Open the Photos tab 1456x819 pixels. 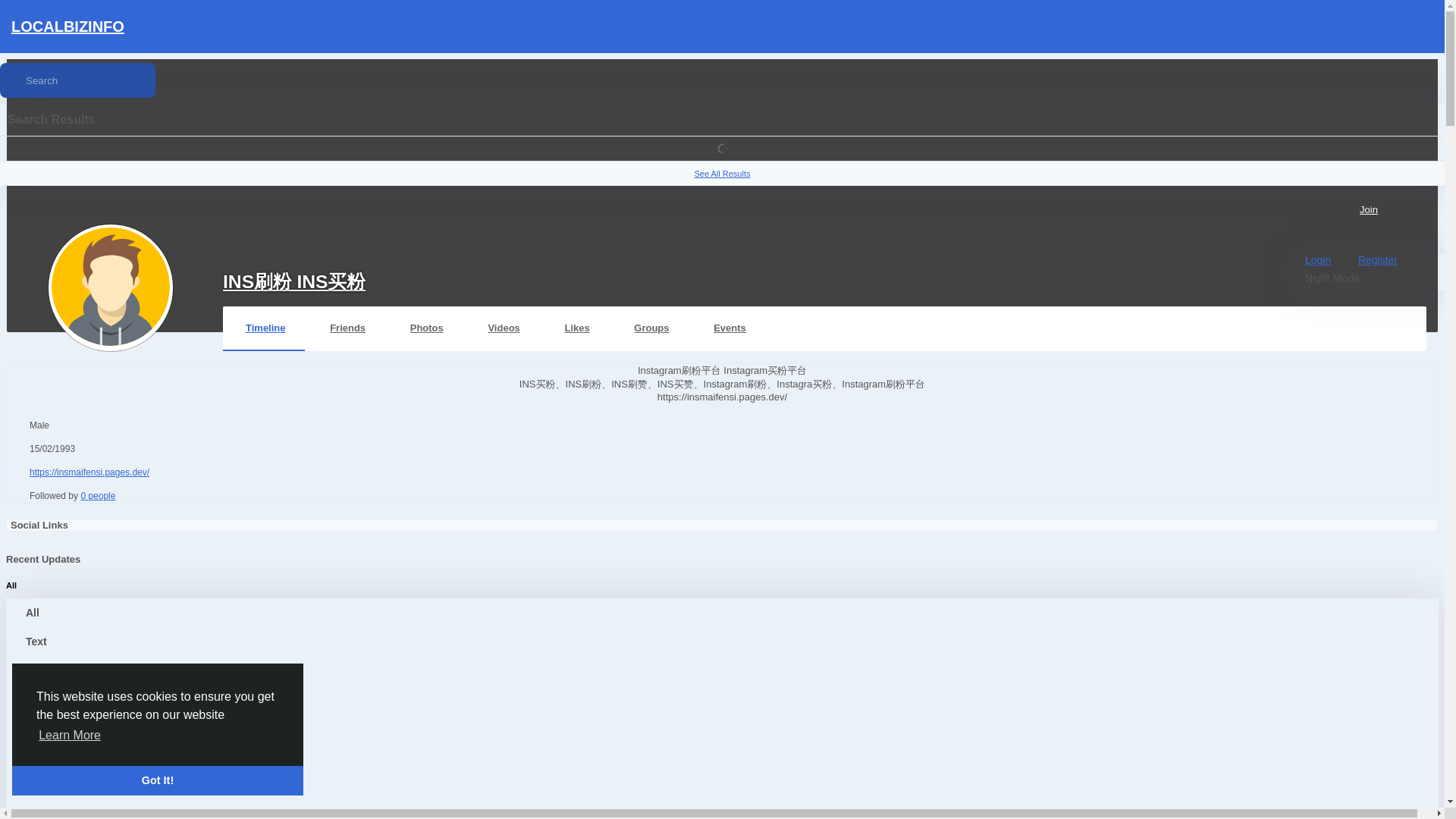pos(426,328)
